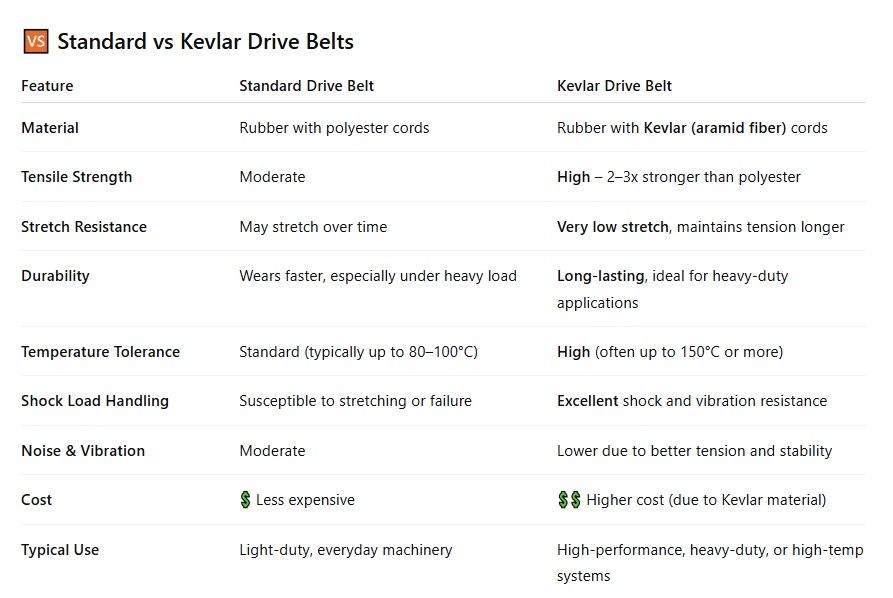Click the Stretch Resistance row label
The image size is (893, 598).
point(84,227)
